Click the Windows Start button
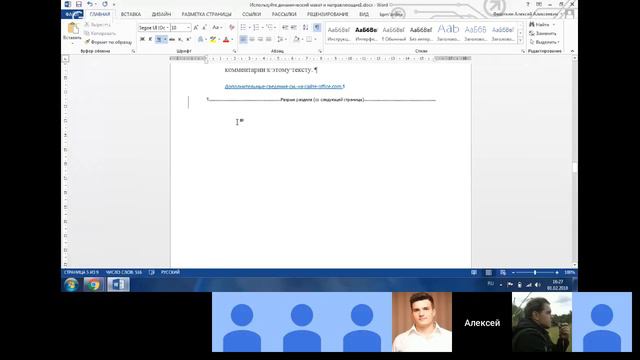Image resolution: width=640 pixels, height=360 pixels. point(71,284)
